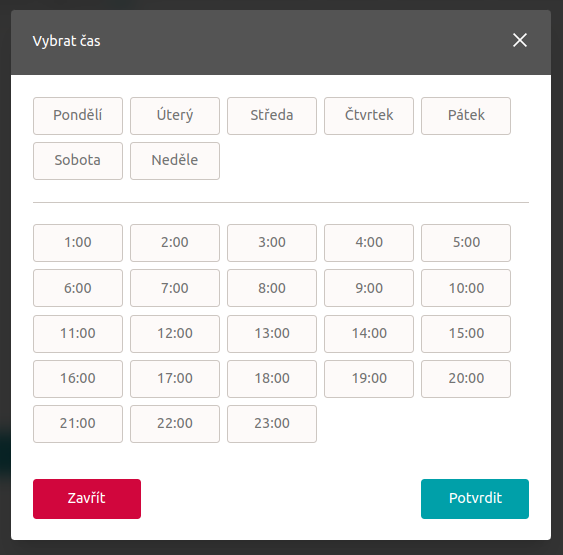Screen dimensions: 563x555
Task: Close the Vybrat čas dialog with X
Action: (x=520, y=40)
